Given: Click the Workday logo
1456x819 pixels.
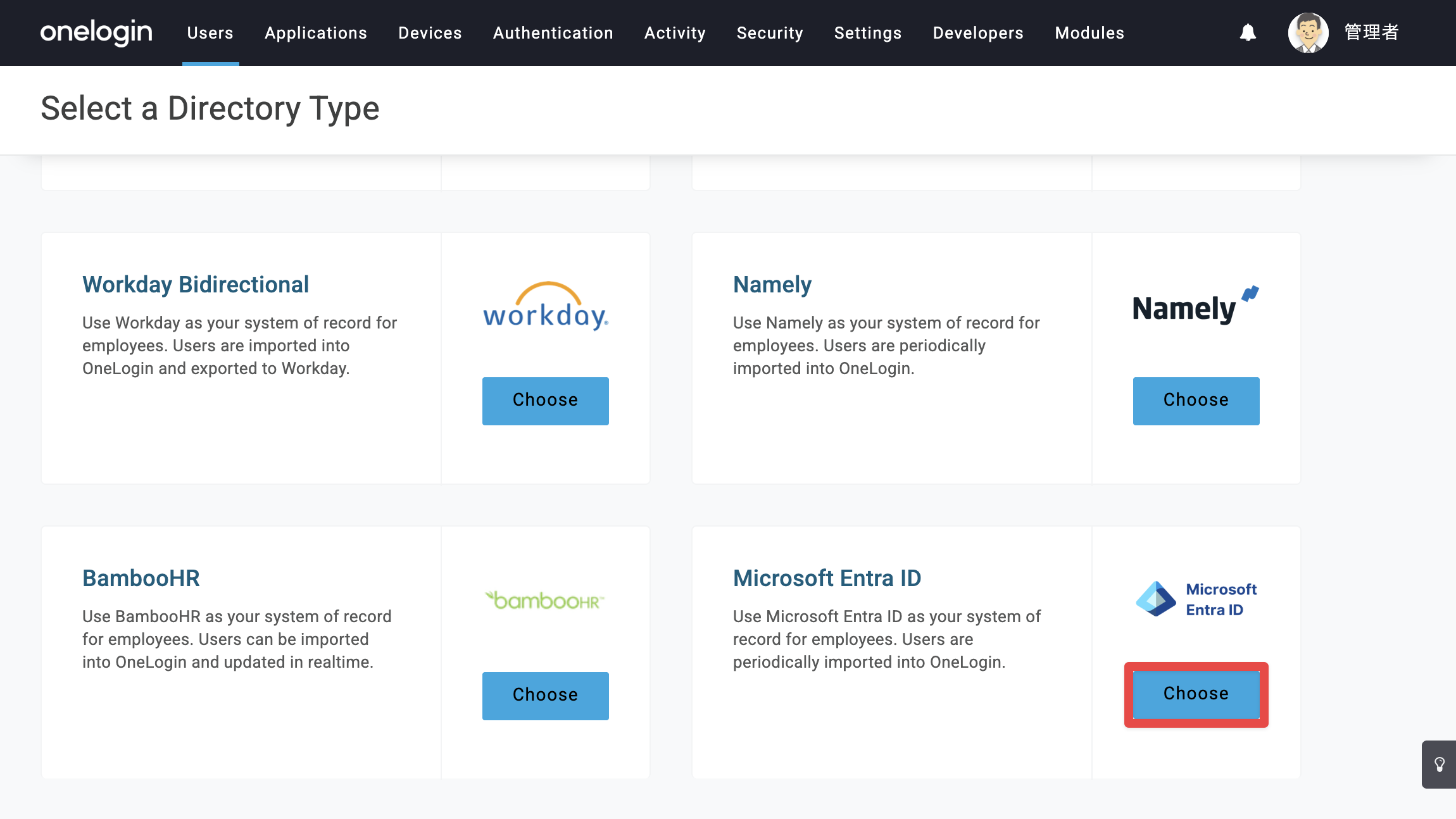Looking at the screenshot, I should pos(546,306).
